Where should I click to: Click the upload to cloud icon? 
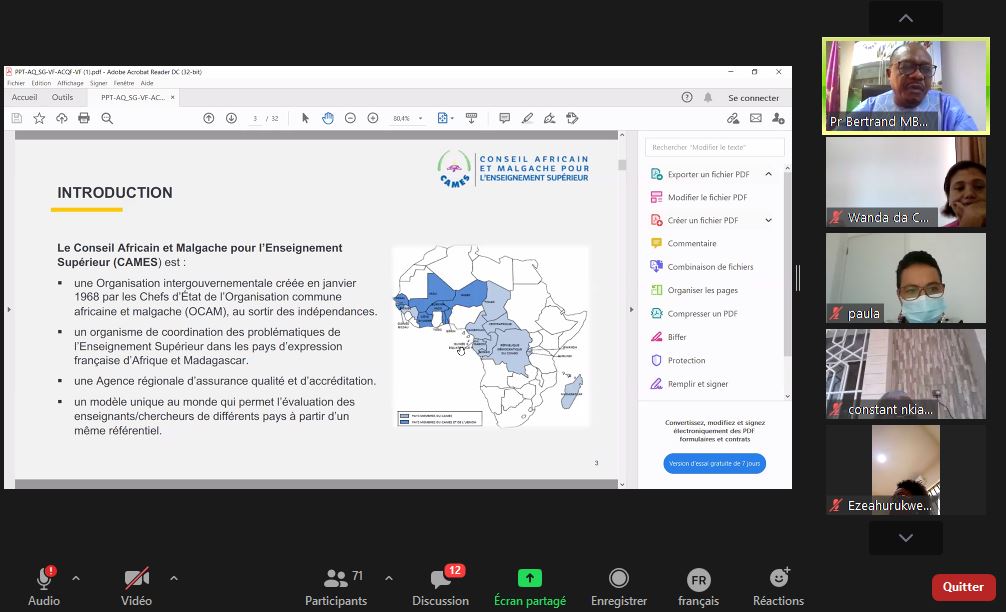(62, 118)
